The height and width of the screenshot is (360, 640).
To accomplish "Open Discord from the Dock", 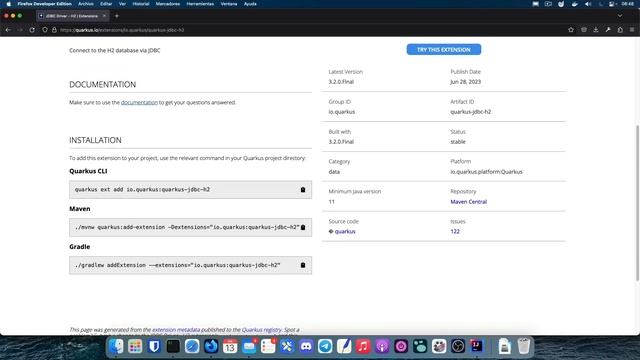I will pos(306,347).
